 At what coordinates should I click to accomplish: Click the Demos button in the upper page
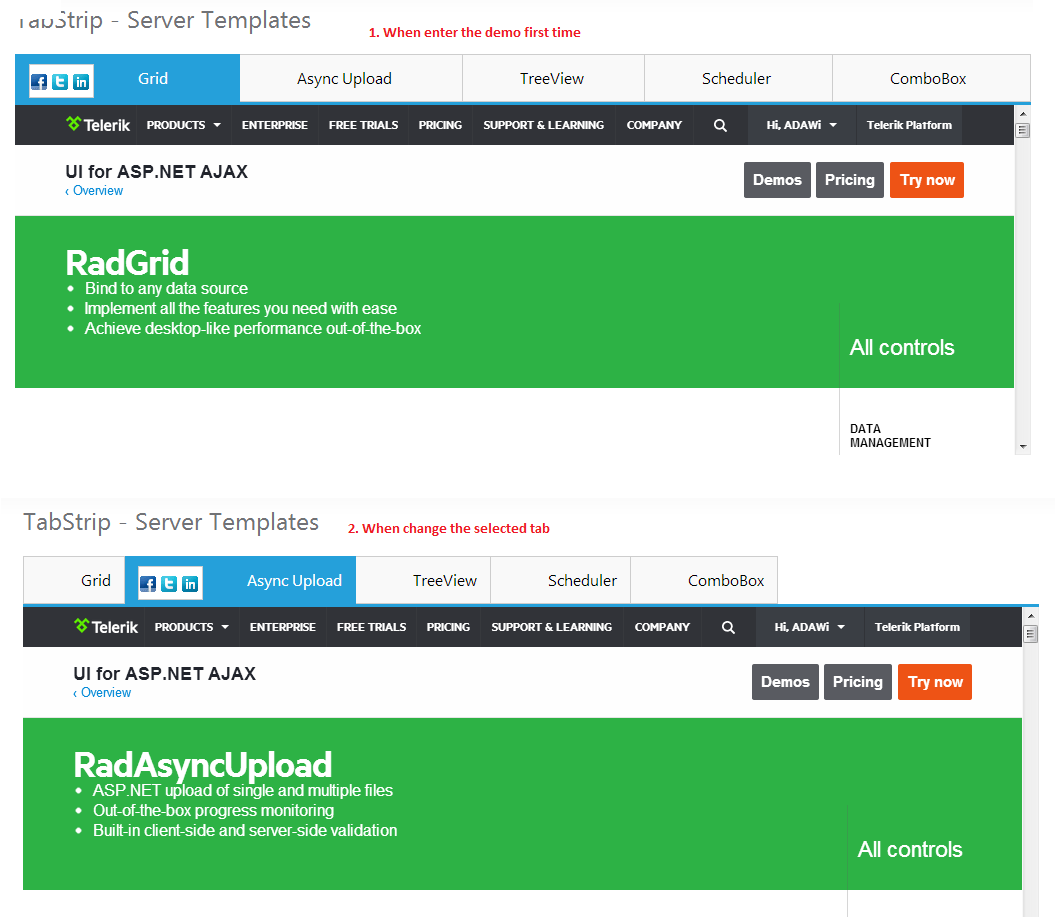(777, 180)
